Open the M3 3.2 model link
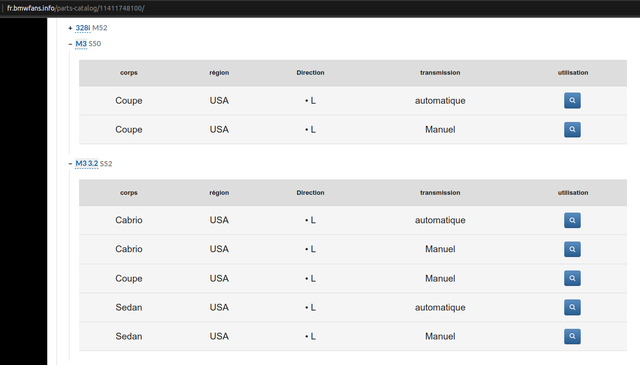640x365 pixels. 87,163
